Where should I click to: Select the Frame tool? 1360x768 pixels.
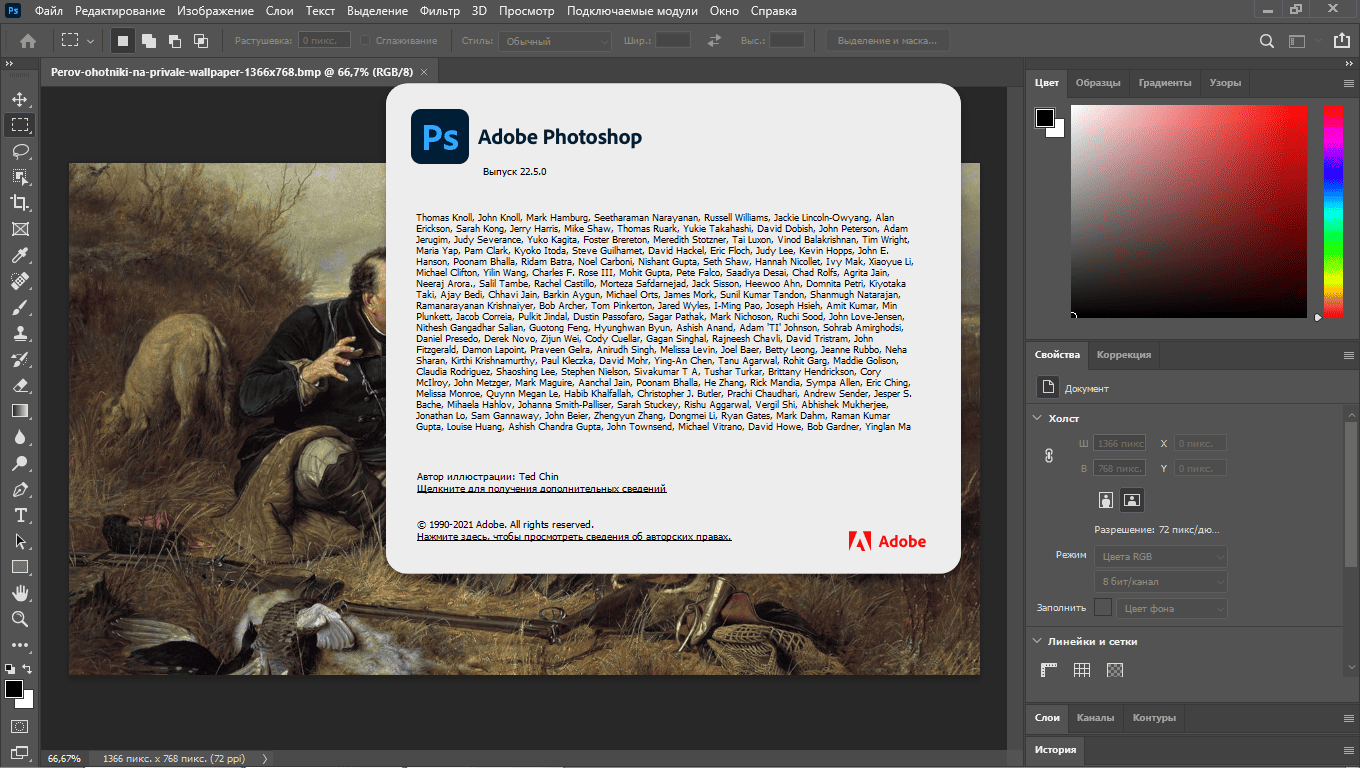pos(19,229)
